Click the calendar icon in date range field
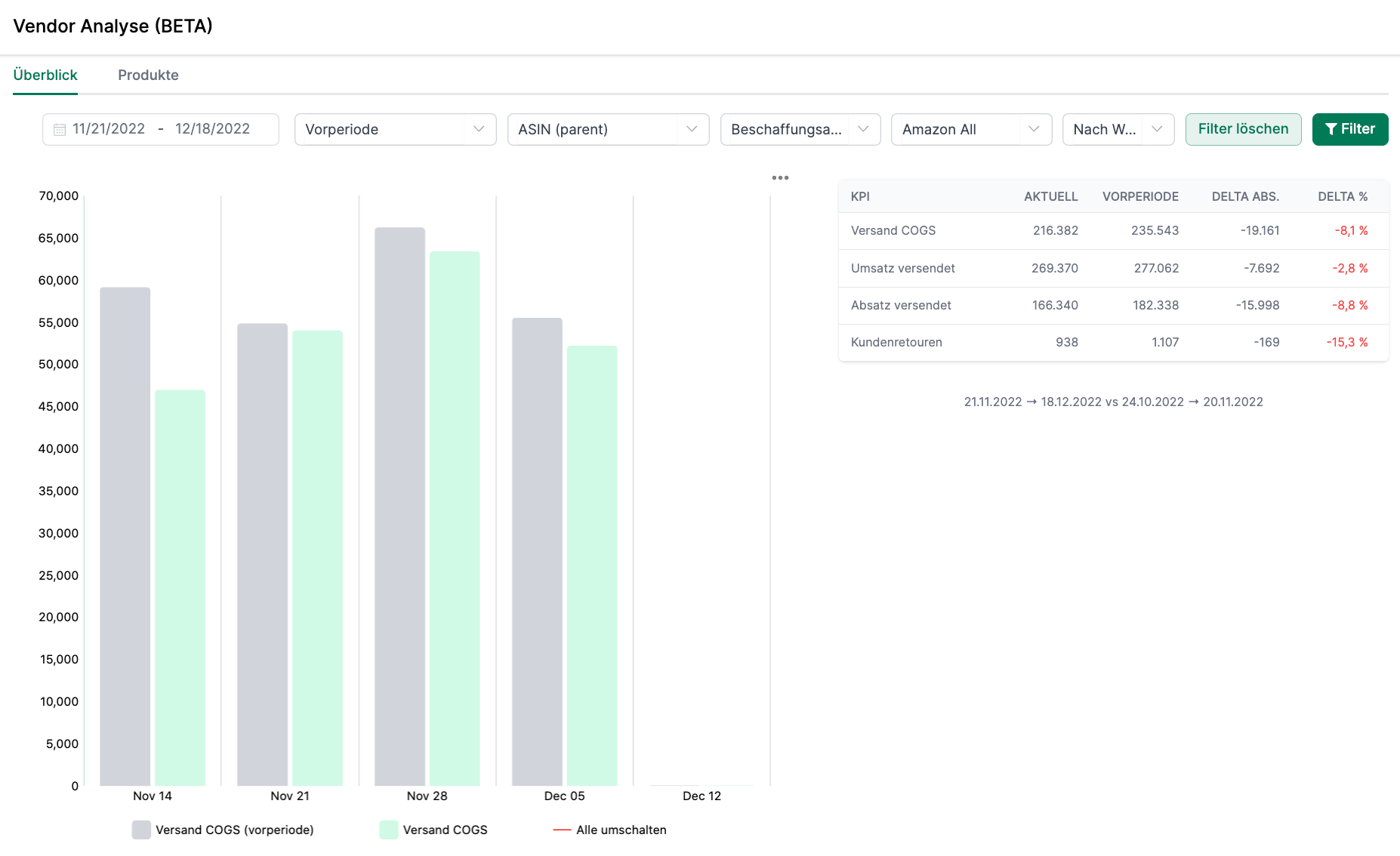The width and height of the screenshot is (1400, 856). click(x=60, y=130)
